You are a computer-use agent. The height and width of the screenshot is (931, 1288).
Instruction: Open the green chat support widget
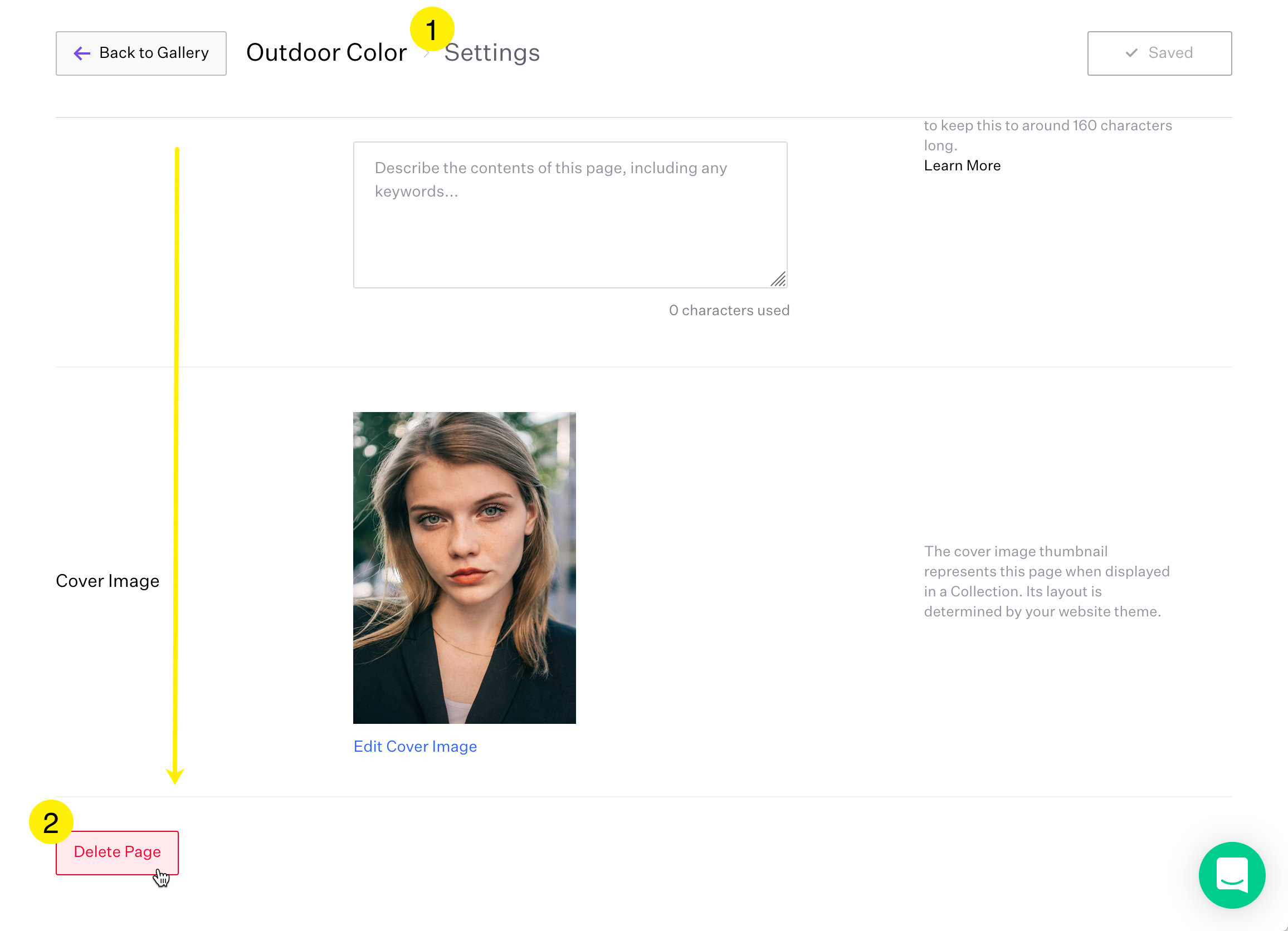pos(1231,875)
